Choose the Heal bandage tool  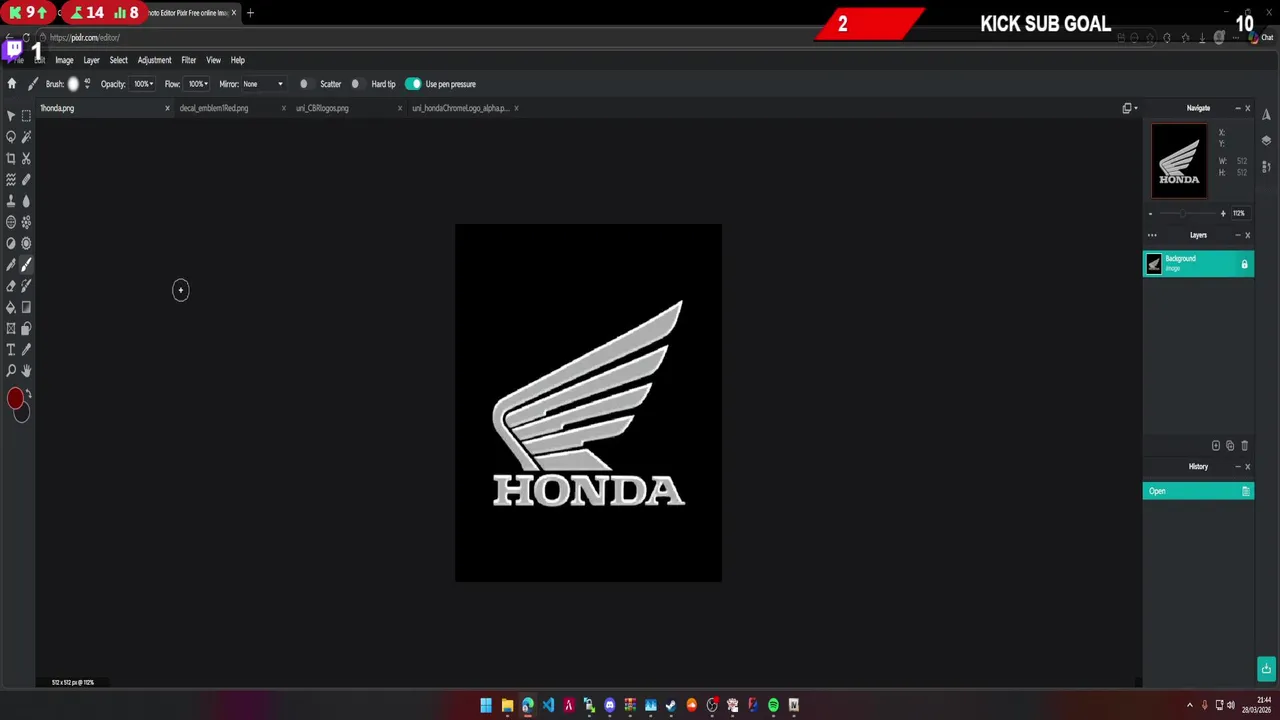pyautogui.click(x=26, y=180)
